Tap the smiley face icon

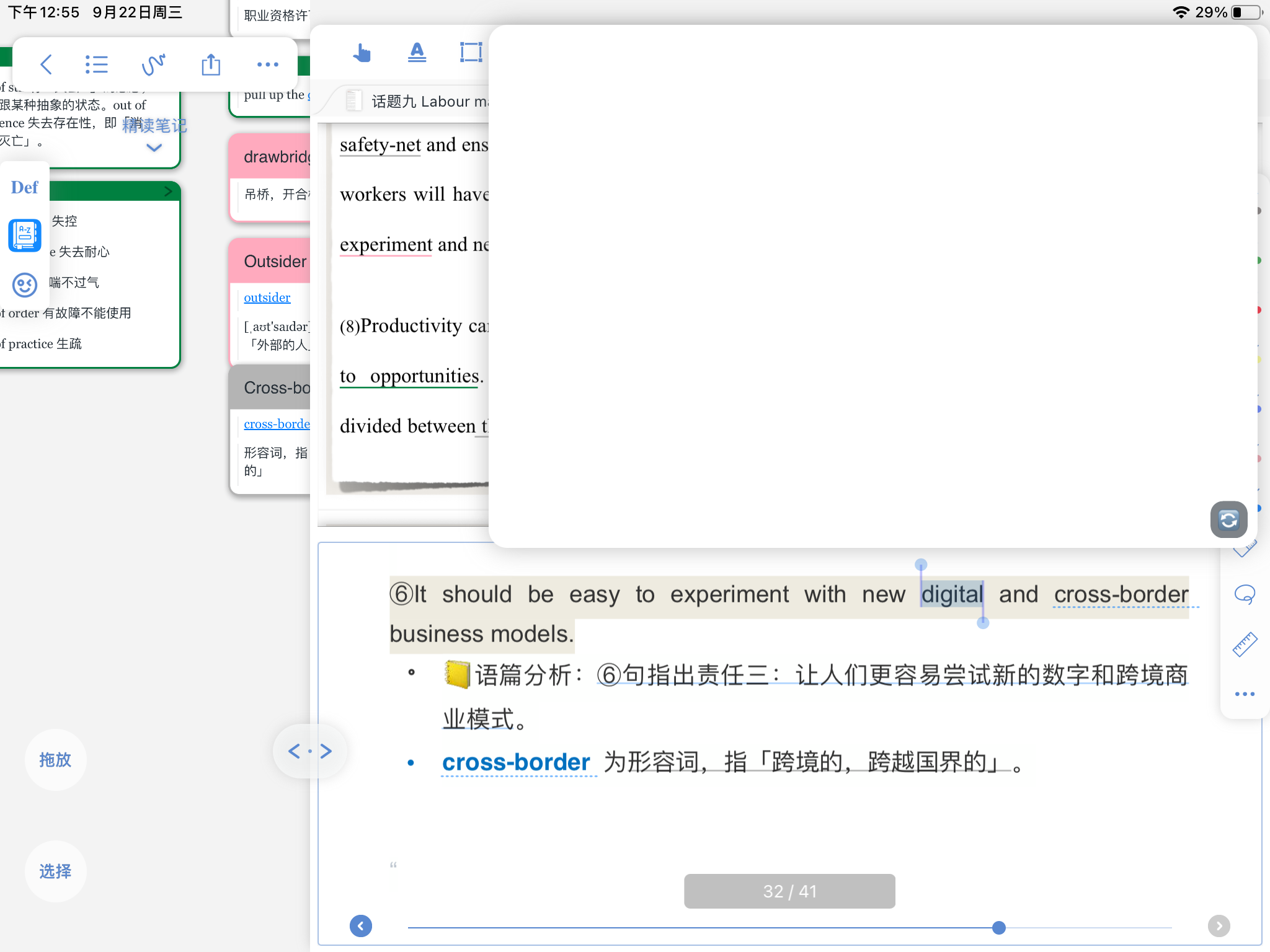tap(25, 285)
